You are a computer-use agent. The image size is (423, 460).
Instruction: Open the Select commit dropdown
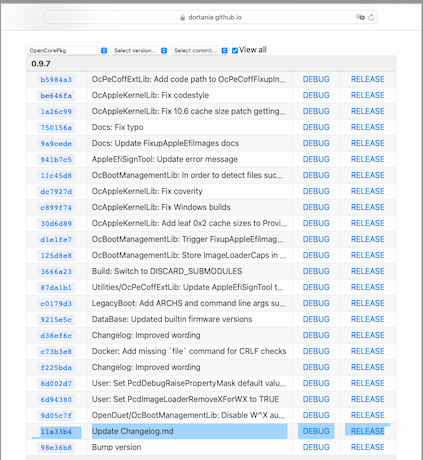coord(199,50)
